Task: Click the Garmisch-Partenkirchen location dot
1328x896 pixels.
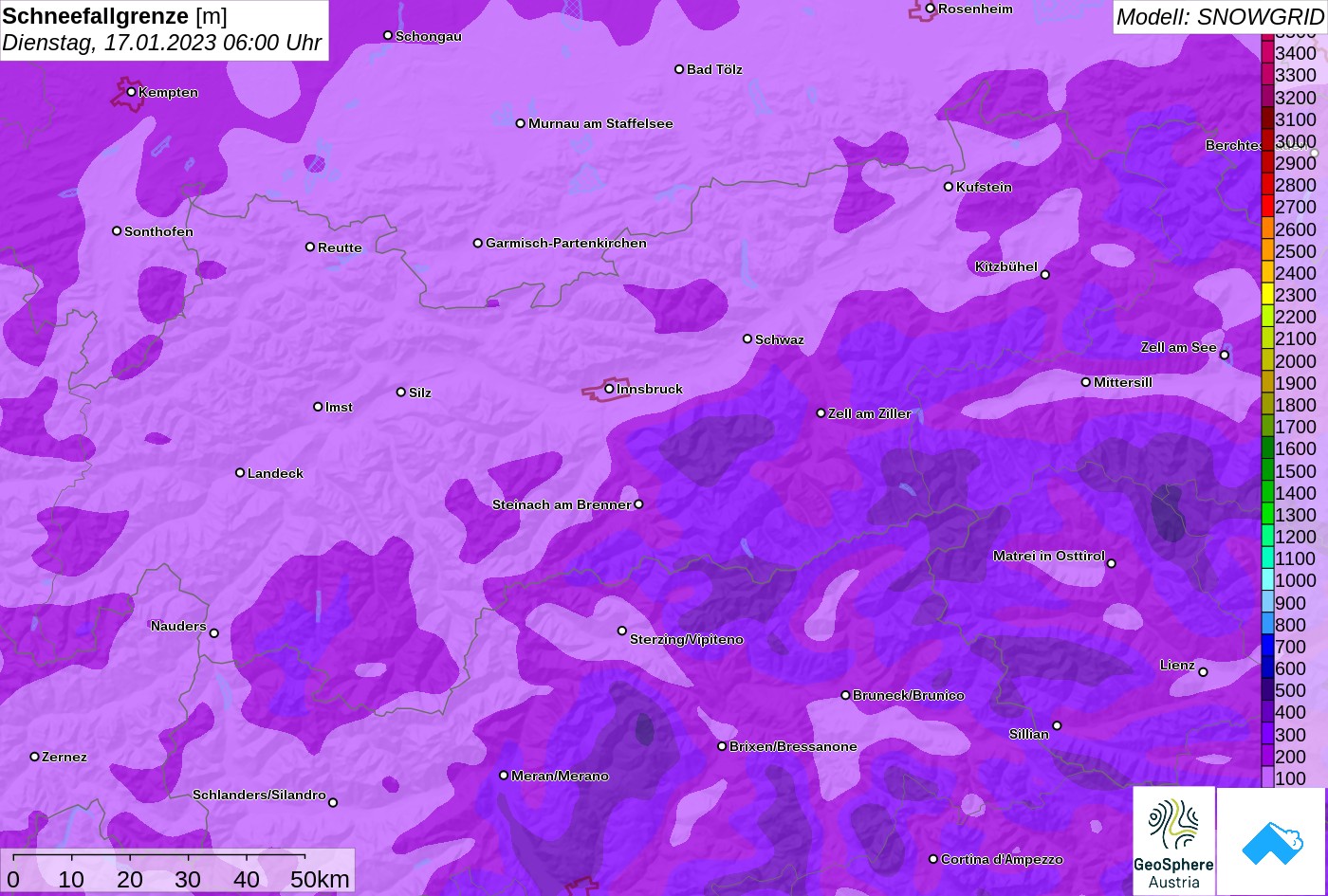Action: [477, 243]
